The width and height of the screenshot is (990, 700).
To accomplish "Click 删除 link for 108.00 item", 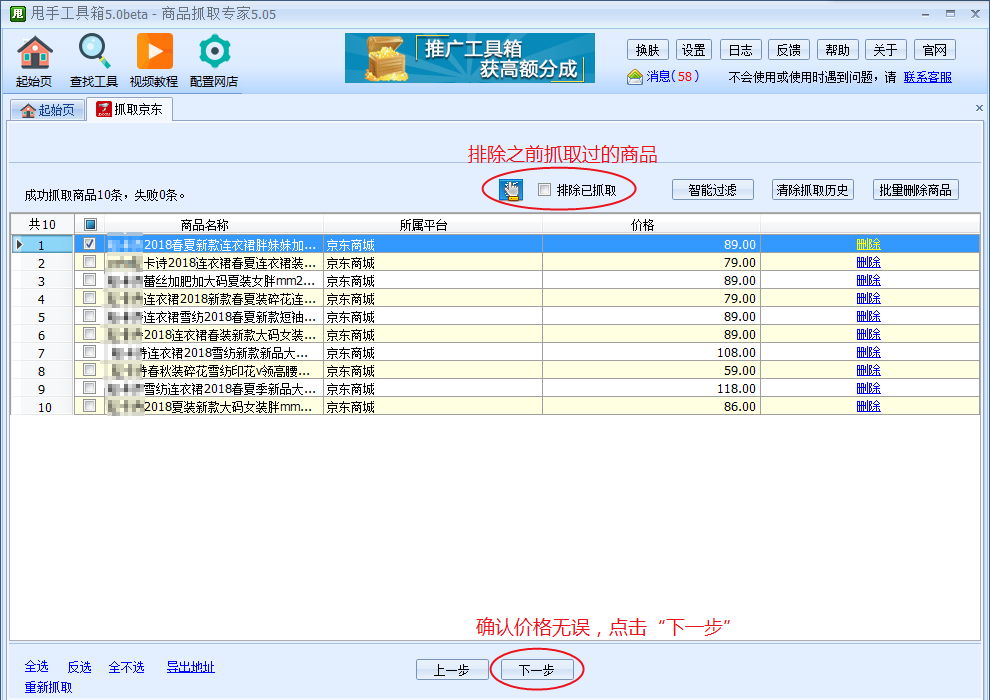I will tap(868, 352).
